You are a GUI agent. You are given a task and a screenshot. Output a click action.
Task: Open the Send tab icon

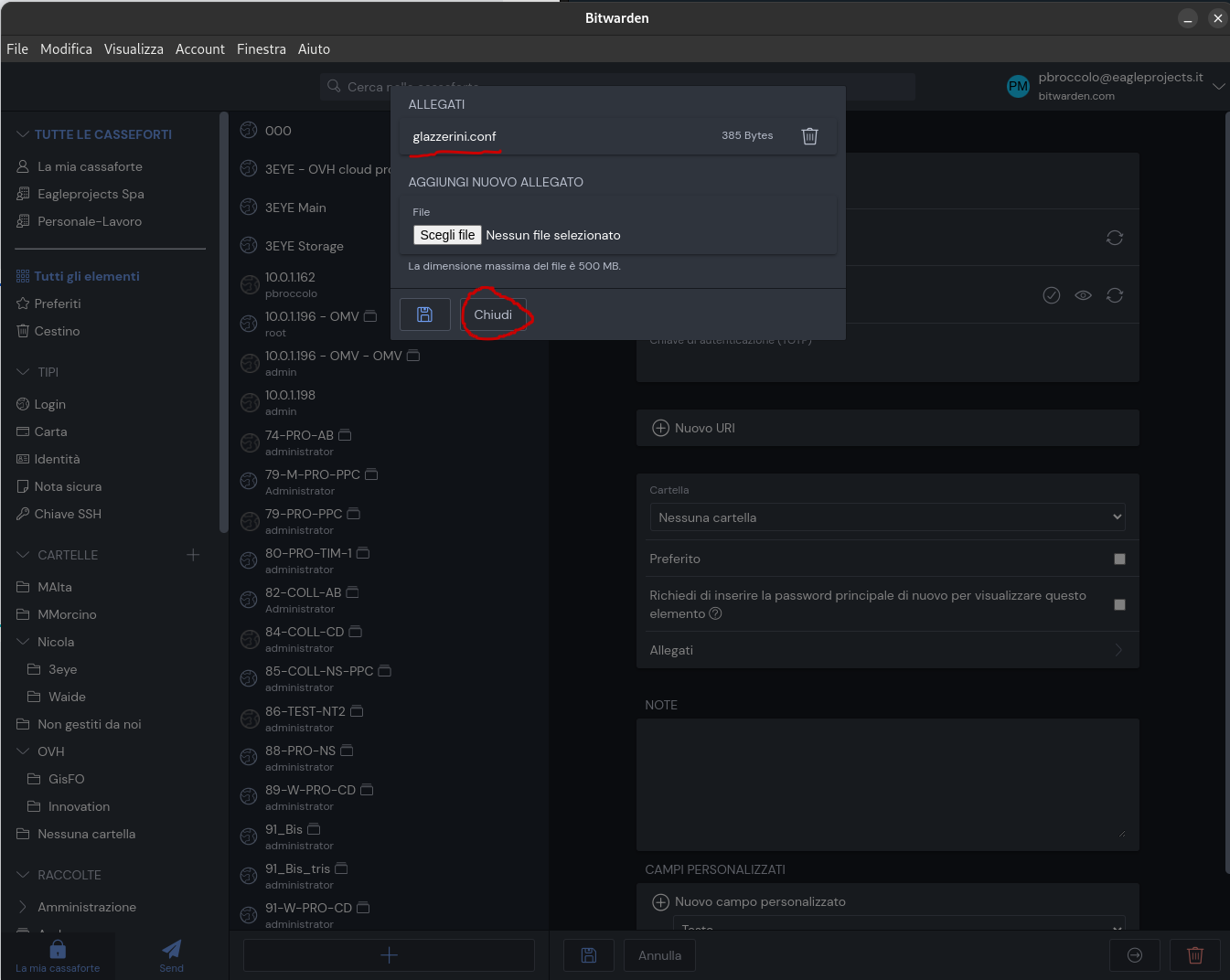pyautogui.click(x=171, y=954)
